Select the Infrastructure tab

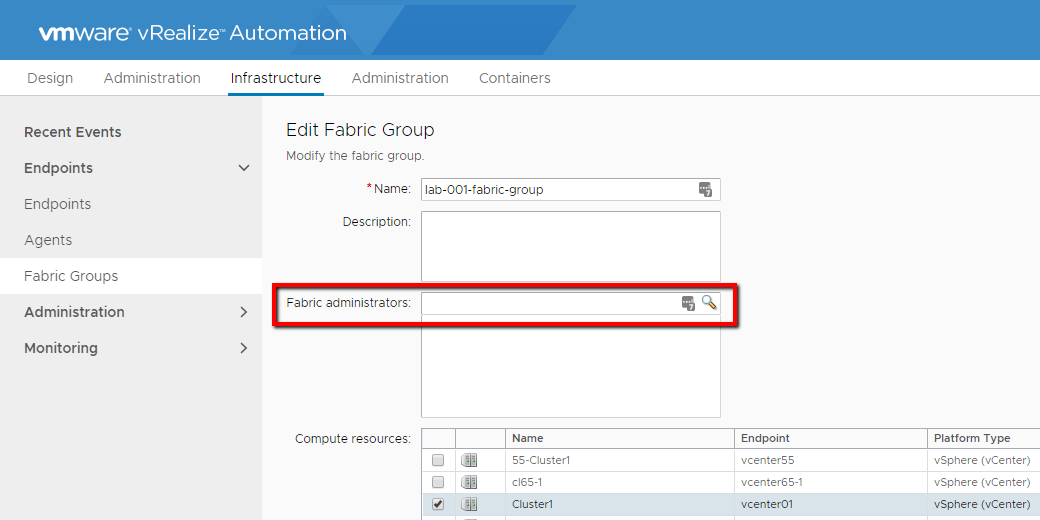(276, 78)
